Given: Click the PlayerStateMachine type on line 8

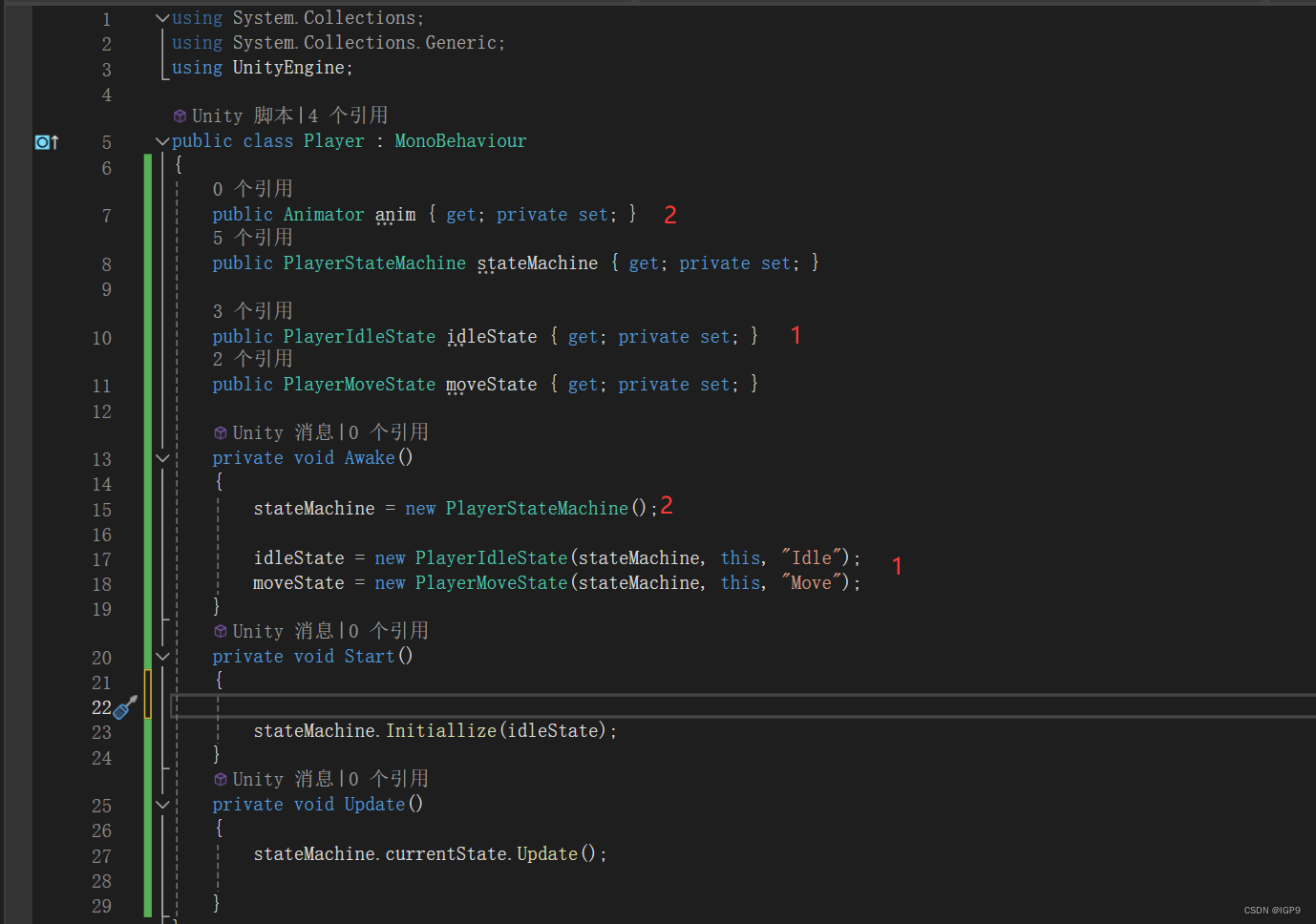Looking at the screenshot, I should pos(374,263).
